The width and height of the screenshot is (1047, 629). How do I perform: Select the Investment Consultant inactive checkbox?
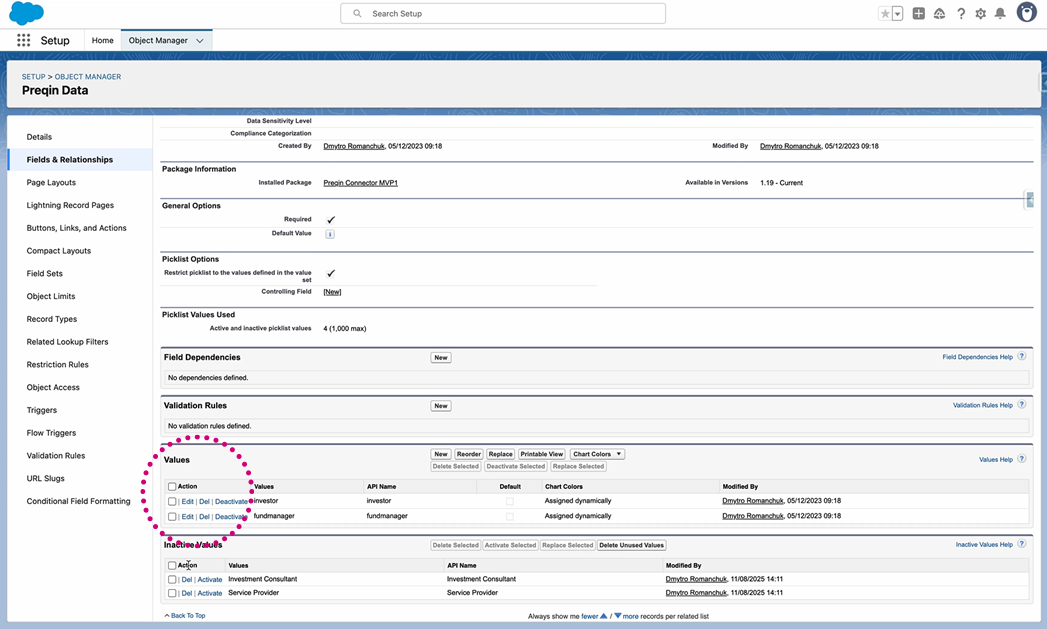(172, 579)
